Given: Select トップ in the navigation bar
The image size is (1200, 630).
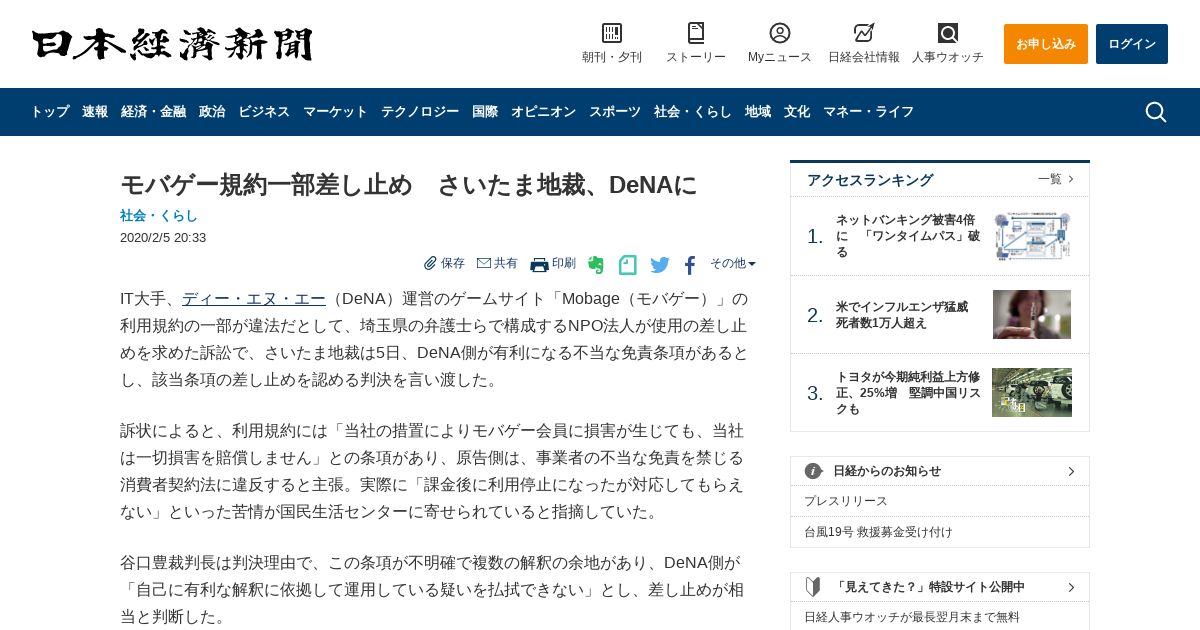Looking at the screenshot, I should pos(50,112).
